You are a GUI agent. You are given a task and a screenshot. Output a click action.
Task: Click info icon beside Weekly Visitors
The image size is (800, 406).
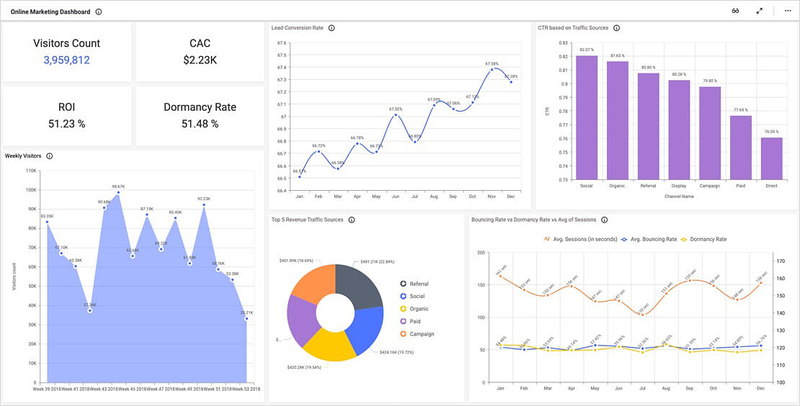[x=49, y=156]
